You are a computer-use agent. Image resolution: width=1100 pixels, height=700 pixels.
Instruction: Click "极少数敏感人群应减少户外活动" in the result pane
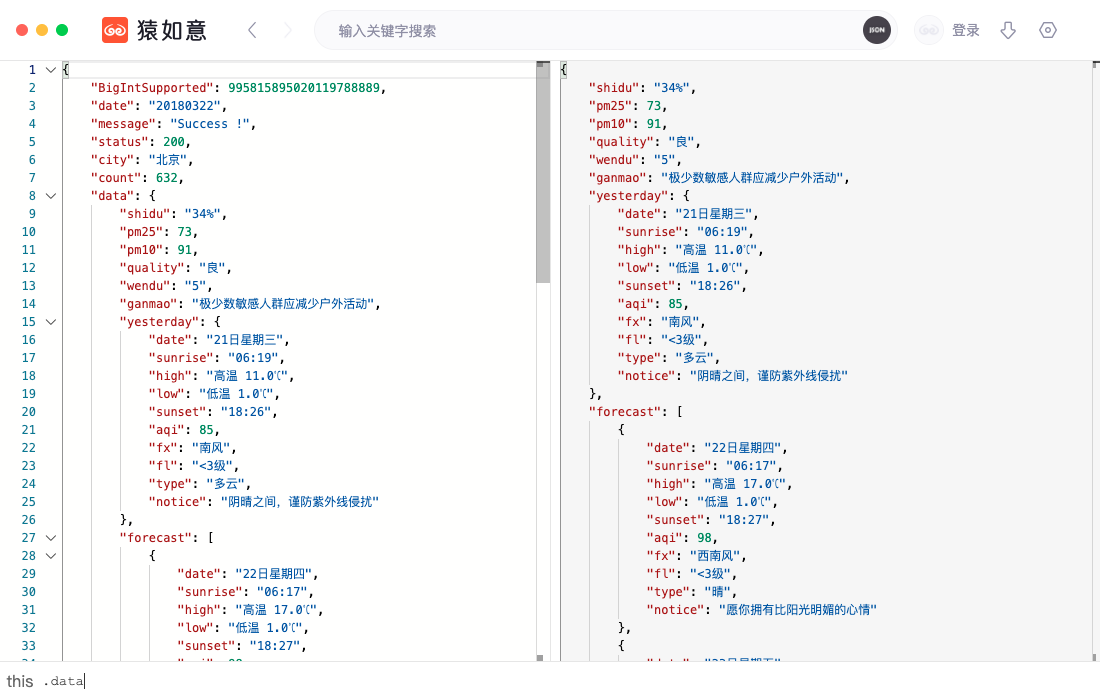point(751,178)
